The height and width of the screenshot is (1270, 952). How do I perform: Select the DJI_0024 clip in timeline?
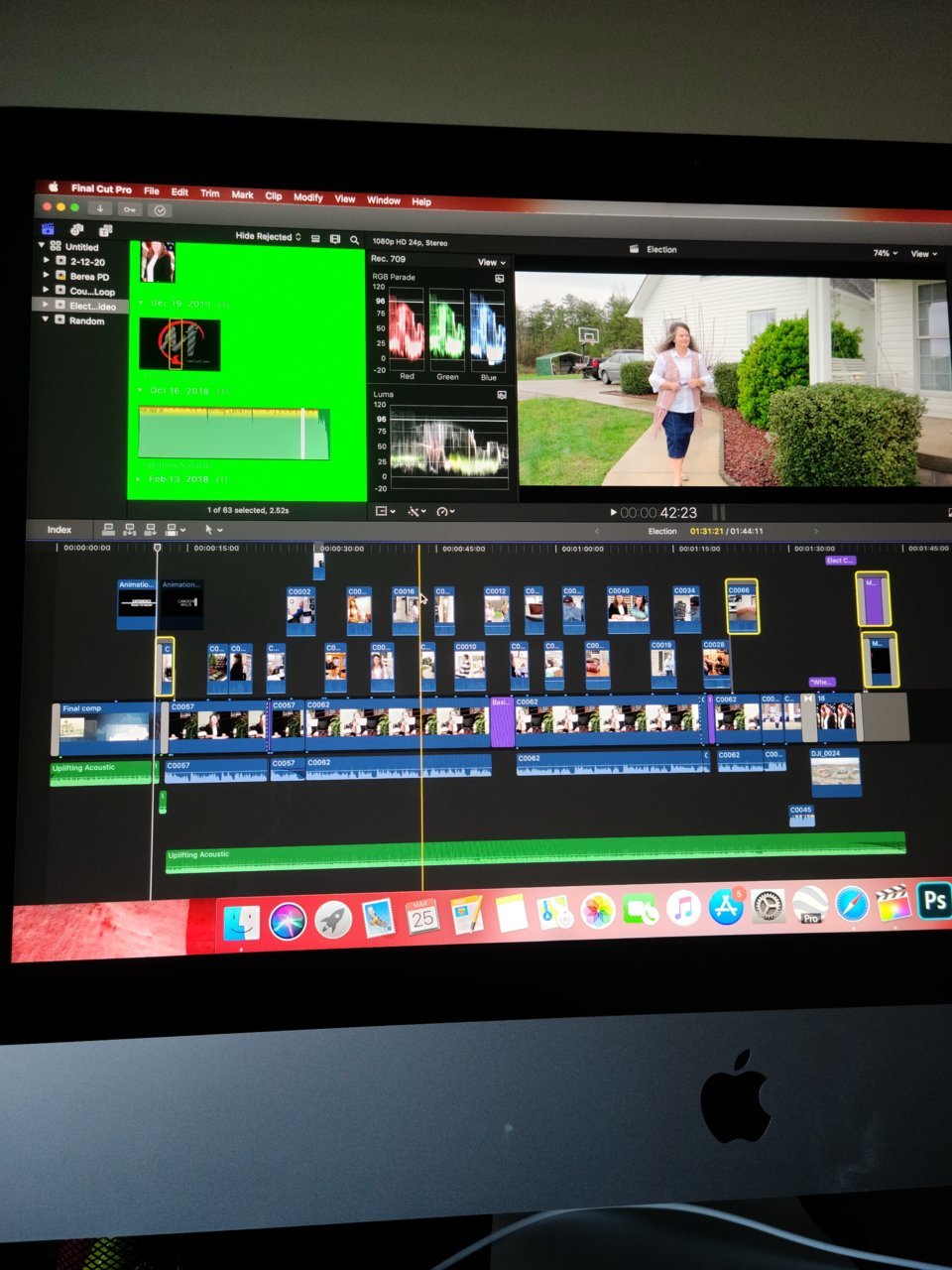pyautogui.click(x=835, y=772)
